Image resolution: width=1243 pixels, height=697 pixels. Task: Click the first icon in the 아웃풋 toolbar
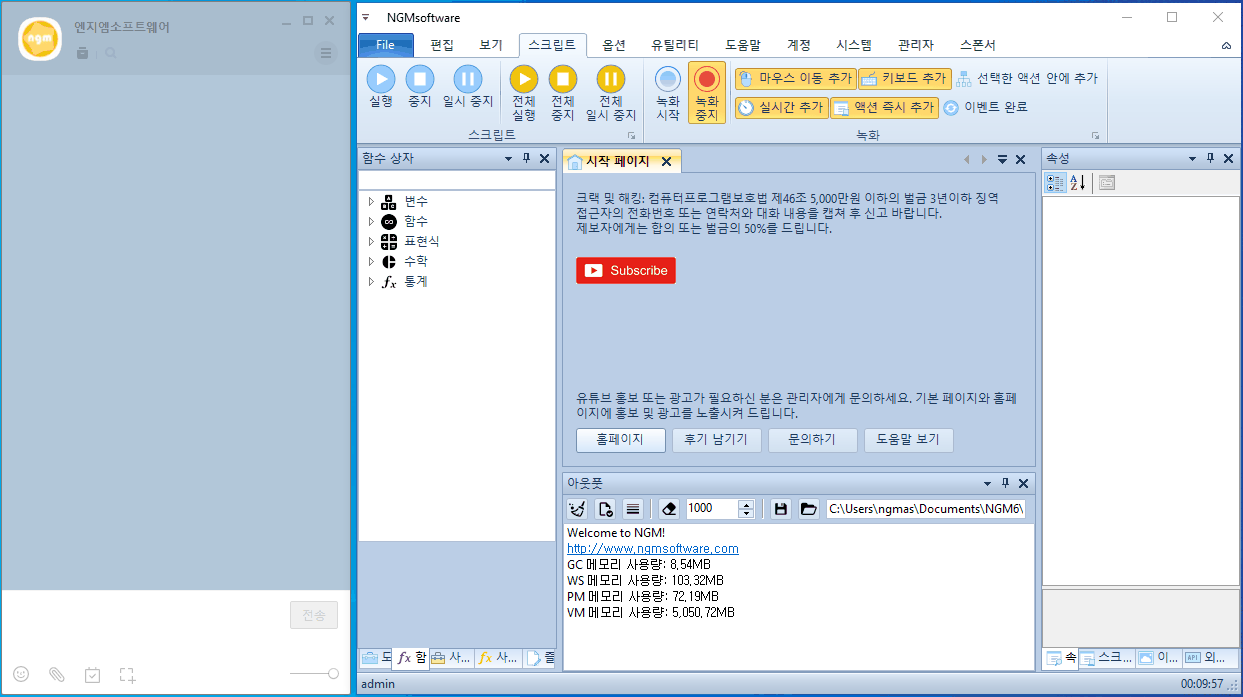578,508
